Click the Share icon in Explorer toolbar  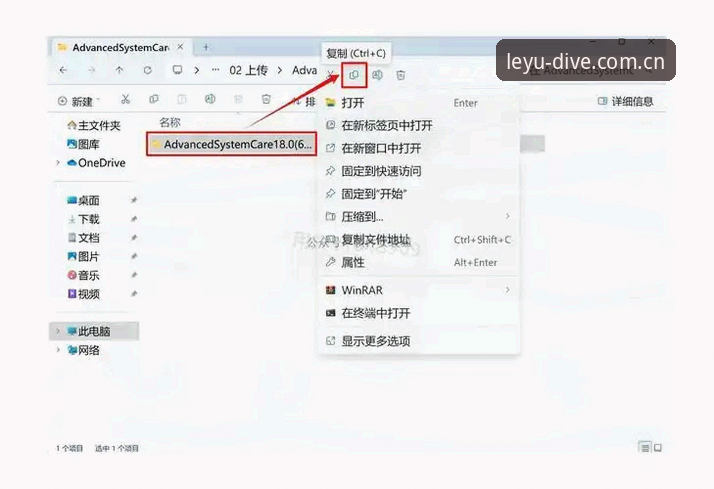(238, 99)
